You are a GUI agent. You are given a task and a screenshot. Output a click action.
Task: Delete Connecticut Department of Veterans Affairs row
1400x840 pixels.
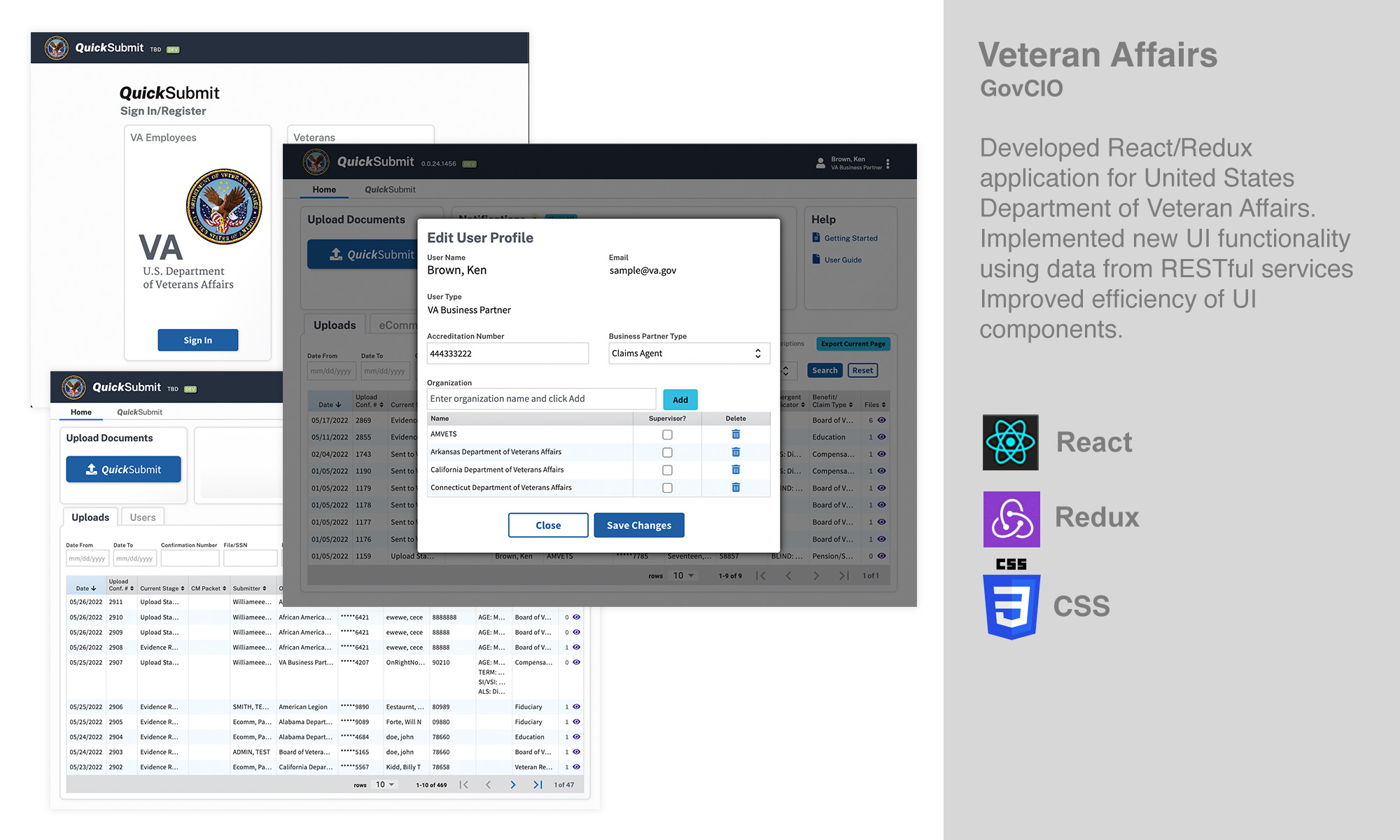coord(736,487)
